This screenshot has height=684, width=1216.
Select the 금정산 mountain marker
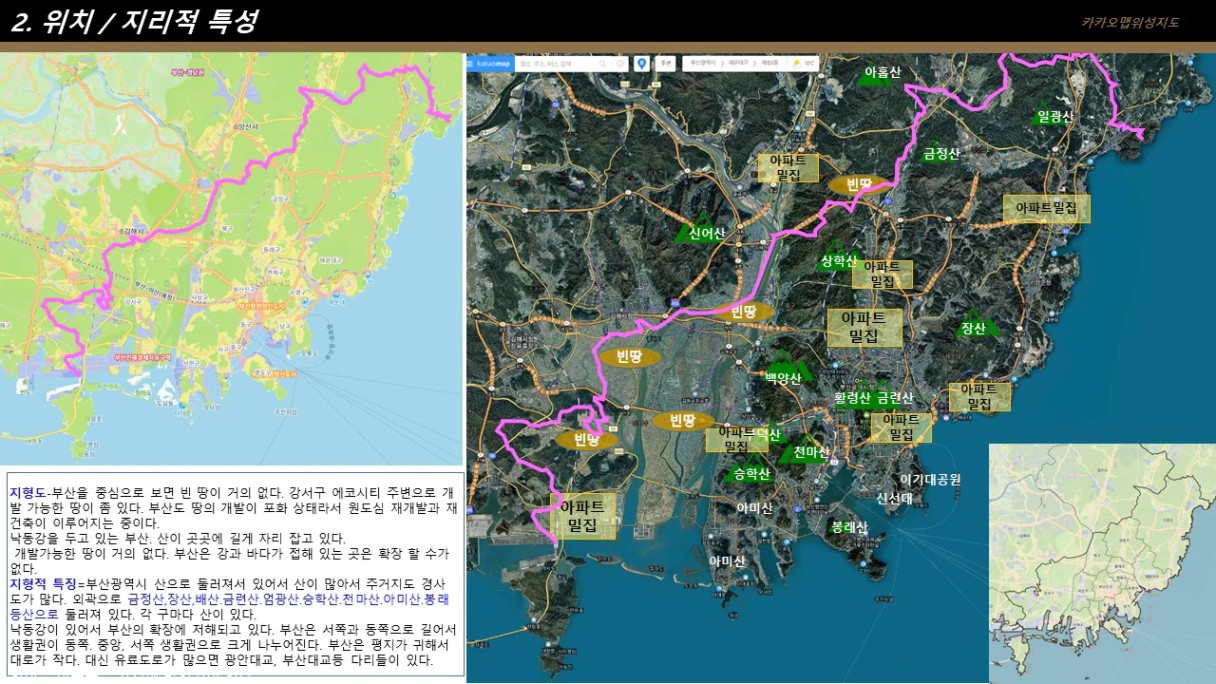click(941, 152)
